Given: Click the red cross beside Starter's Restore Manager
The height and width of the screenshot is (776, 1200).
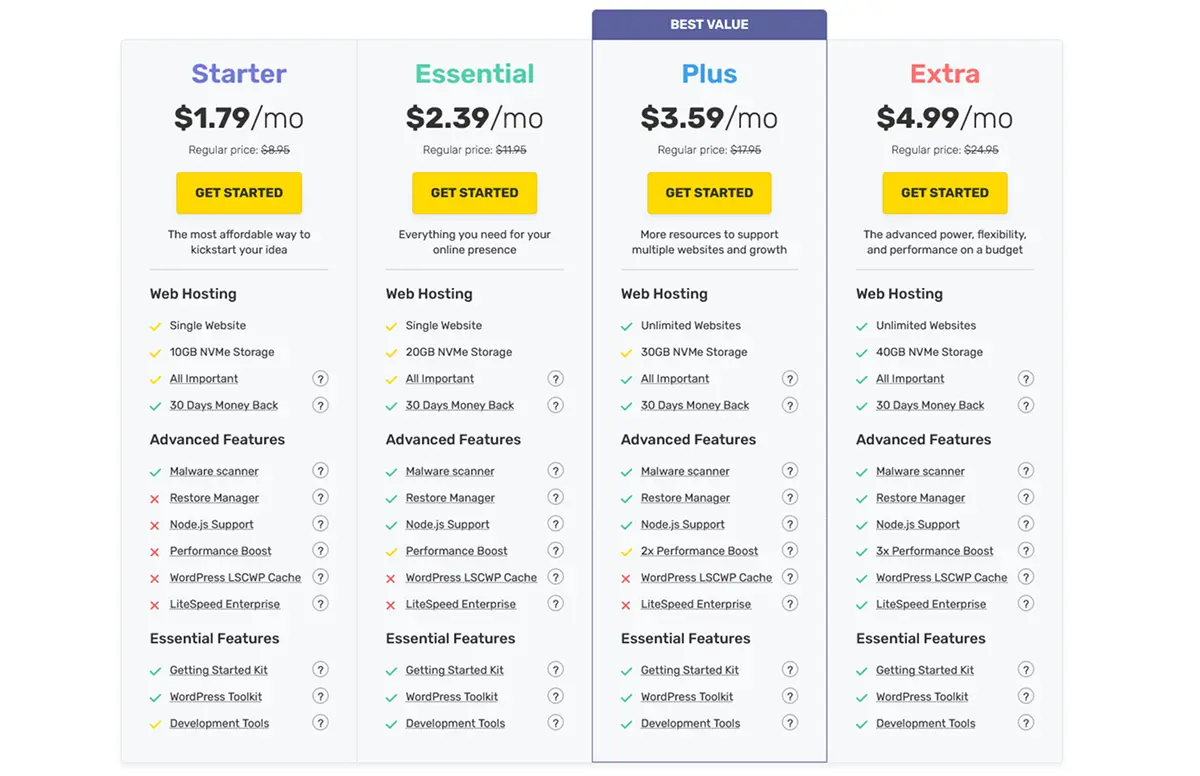Looking at the screenshot, I should (156, 497).
